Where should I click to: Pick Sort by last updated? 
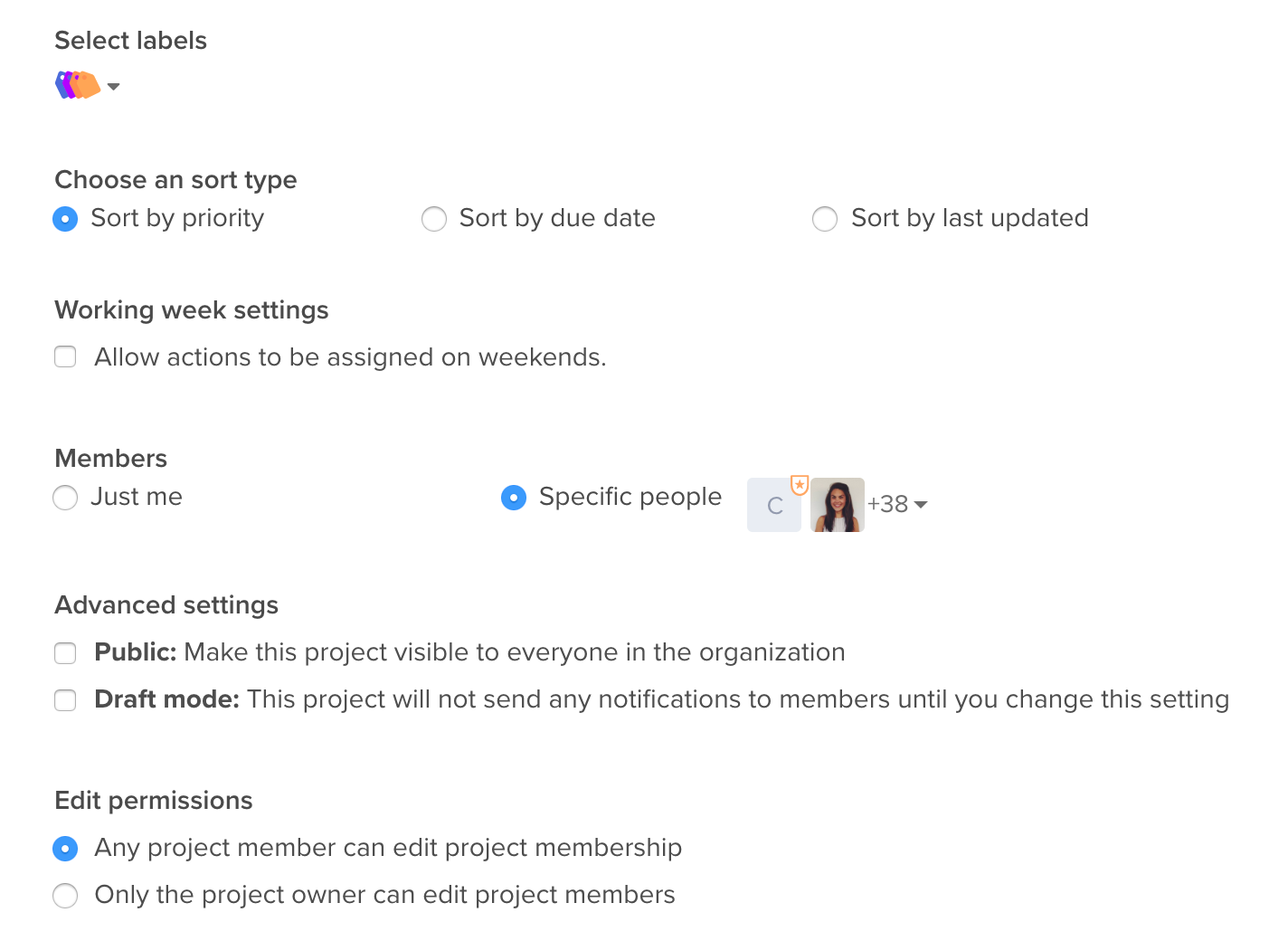(825, 219)
